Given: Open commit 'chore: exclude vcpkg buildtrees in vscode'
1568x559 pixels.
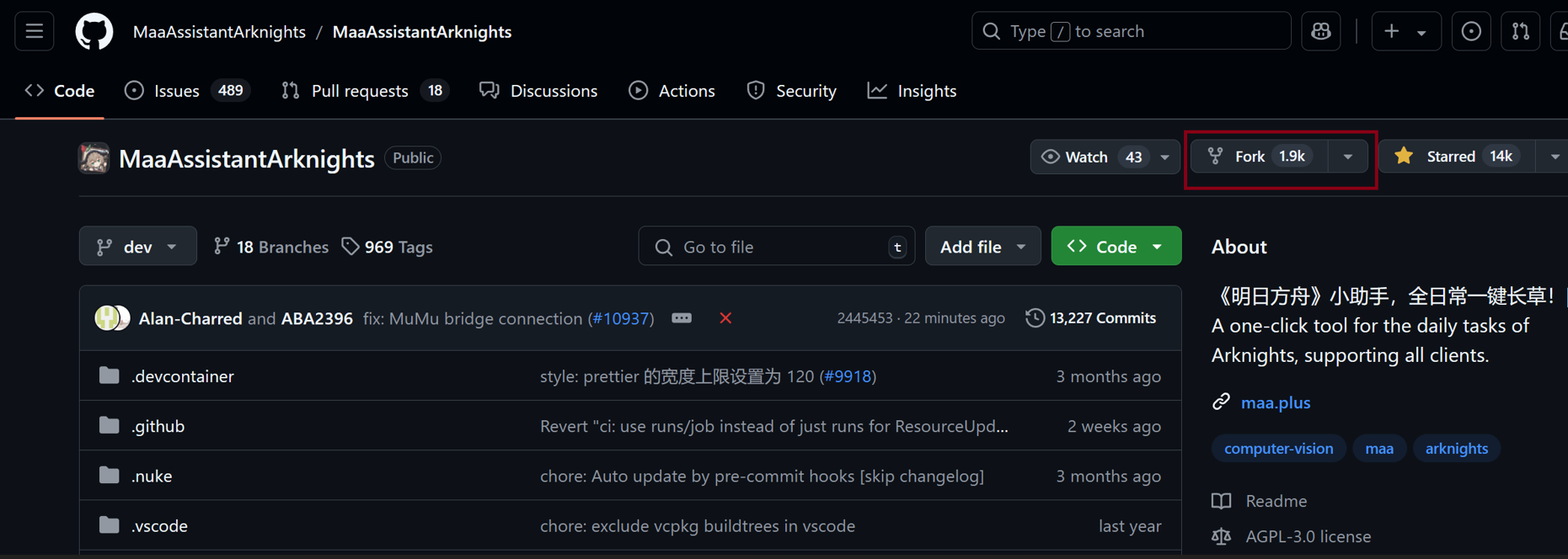Looking at the screenshot, I should click(698, 525).
